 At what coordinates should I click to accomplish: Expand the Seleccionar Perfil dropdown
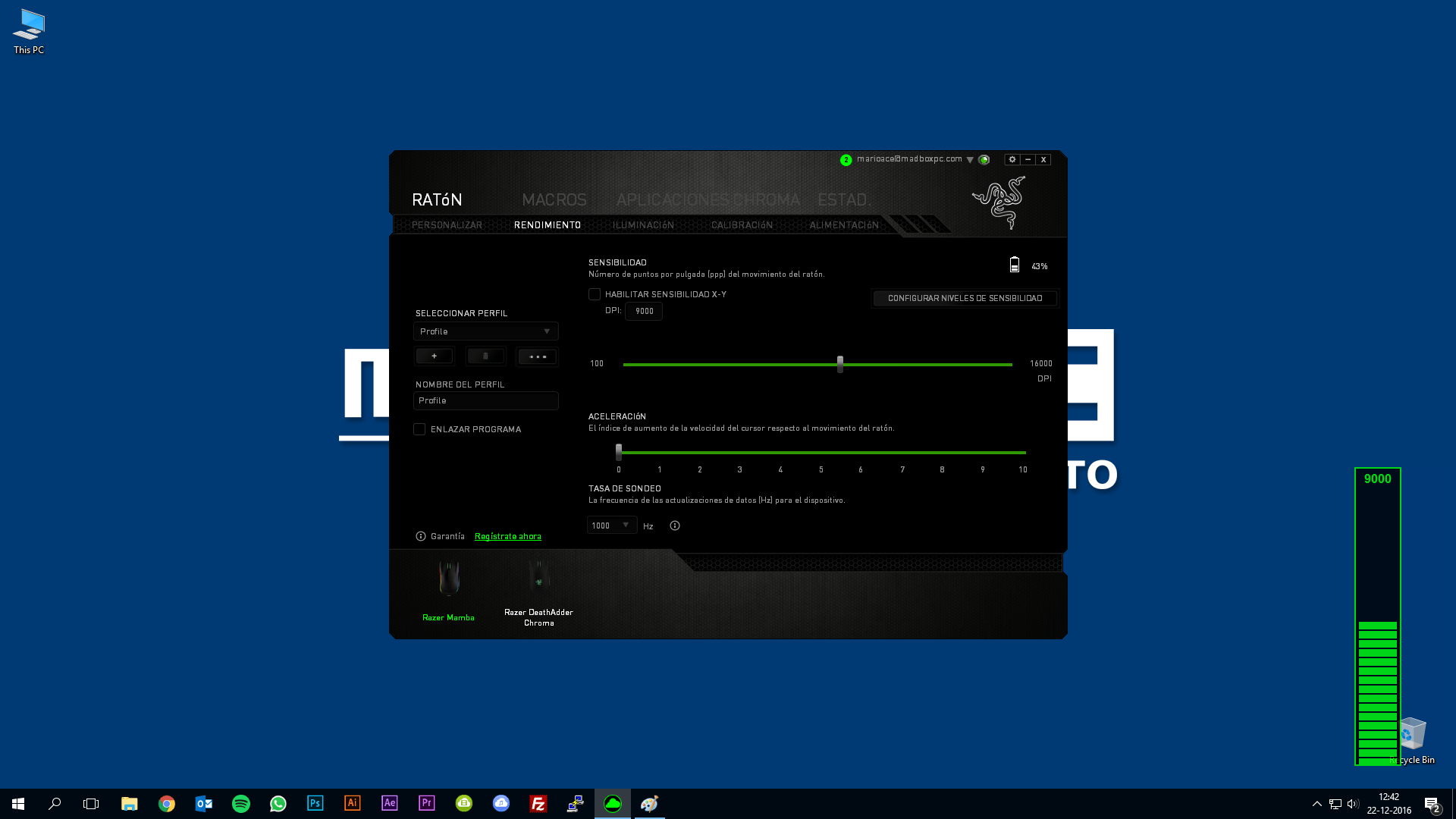485,331
